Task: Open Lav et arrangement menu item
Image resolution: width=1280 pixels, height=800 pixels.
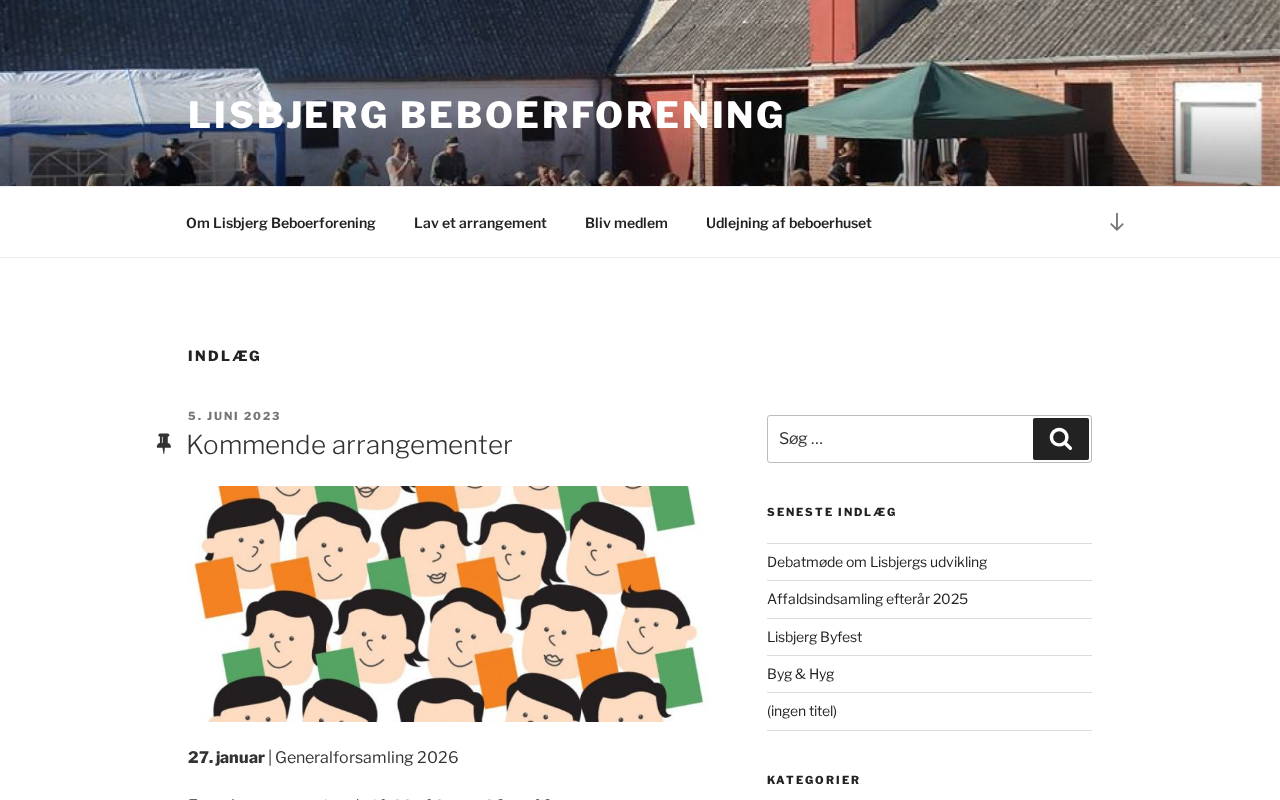Action: (480, 223)
